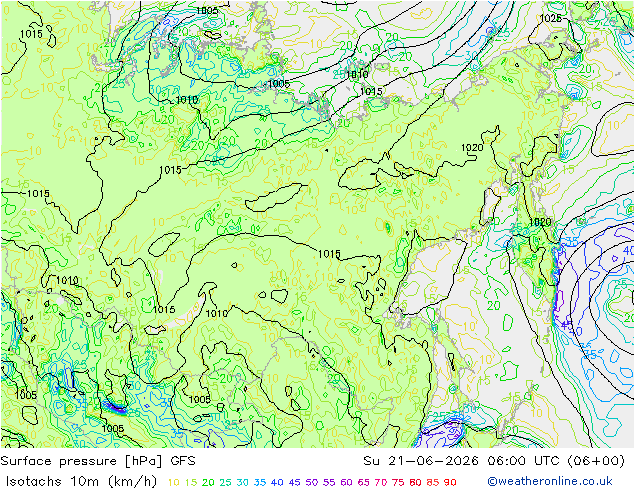Click the "25" value in the isotach legend

click(x=225, y=482)
